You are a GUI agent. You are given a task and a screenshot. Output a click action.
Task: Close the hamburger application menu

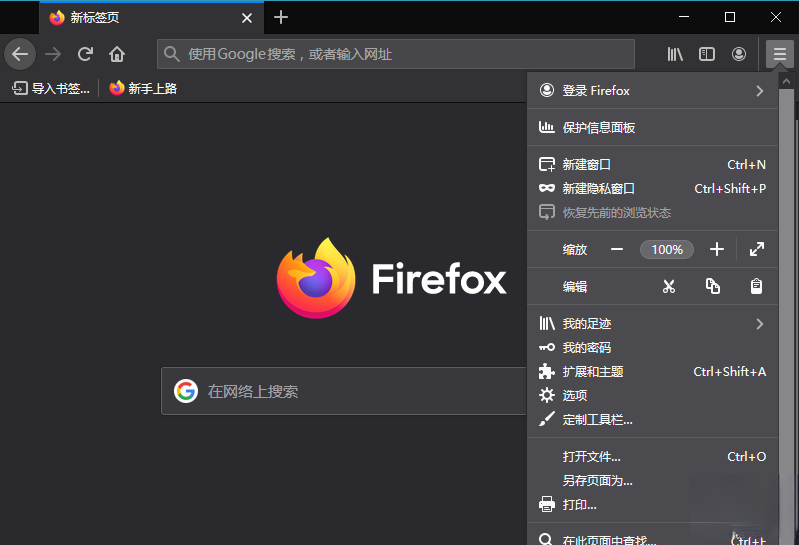(x=780, y=54)
